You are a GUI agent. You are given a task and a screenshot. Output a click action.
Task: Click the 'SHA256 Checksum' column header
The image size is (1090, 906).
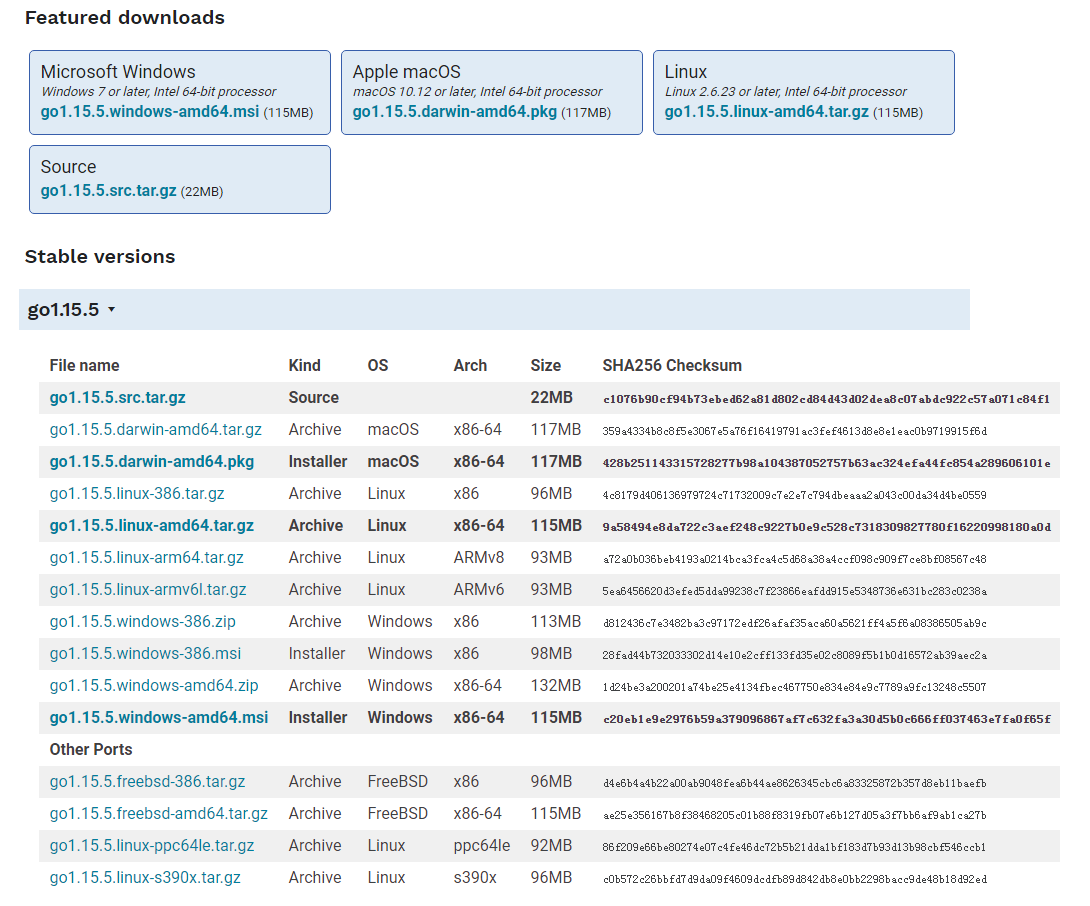672,366
